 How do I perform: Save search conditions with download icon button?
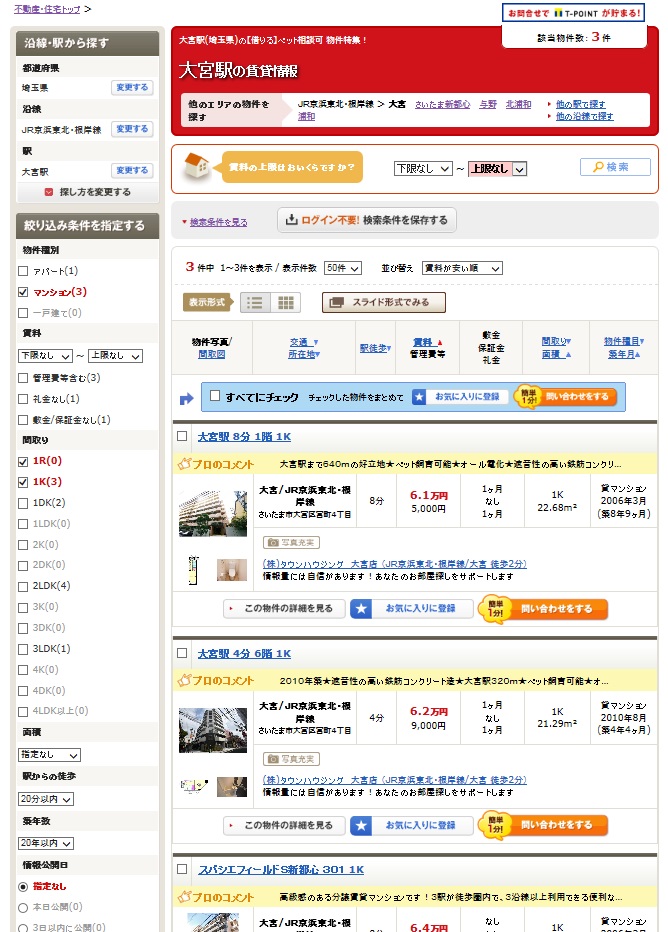click(x=367, y=220)
